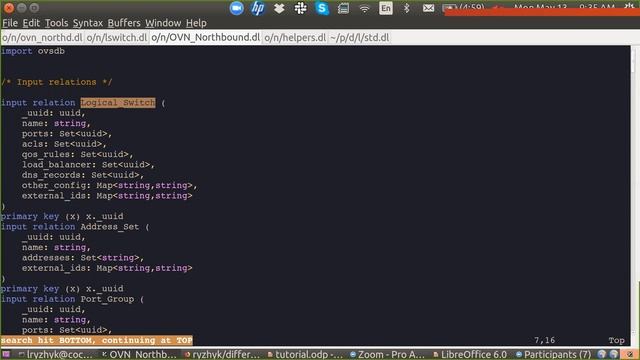This screenshot has height=360, width=640.
Task: Click the orange window close button
Action: point(9,8)
